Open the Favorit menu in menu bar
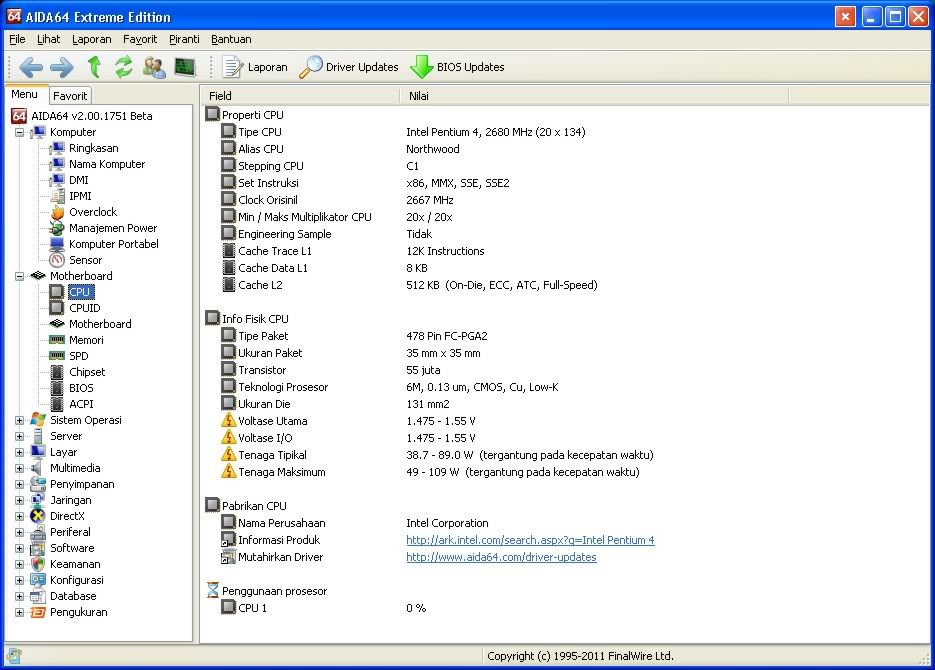Image resolution: width=935 pixels, height=670 pixels. pos(140,39)
